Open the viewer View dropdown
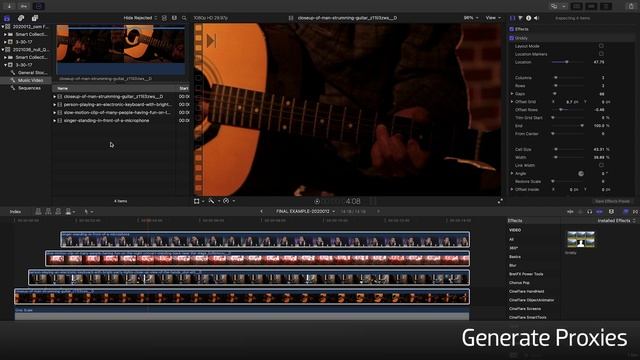640x360 pixels. click(493, 18)
